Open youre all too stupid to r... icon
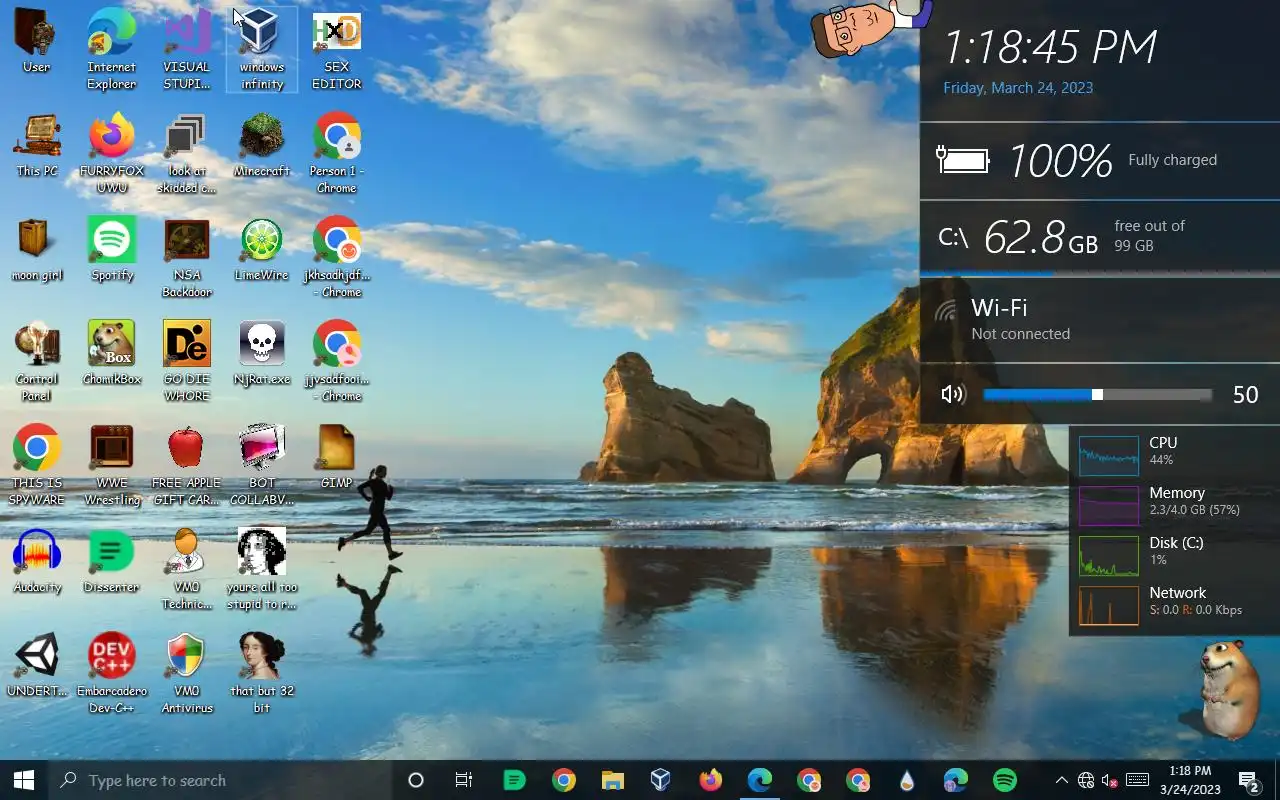1280x800 pixels. pyautogui.click(x=262, y=569)
